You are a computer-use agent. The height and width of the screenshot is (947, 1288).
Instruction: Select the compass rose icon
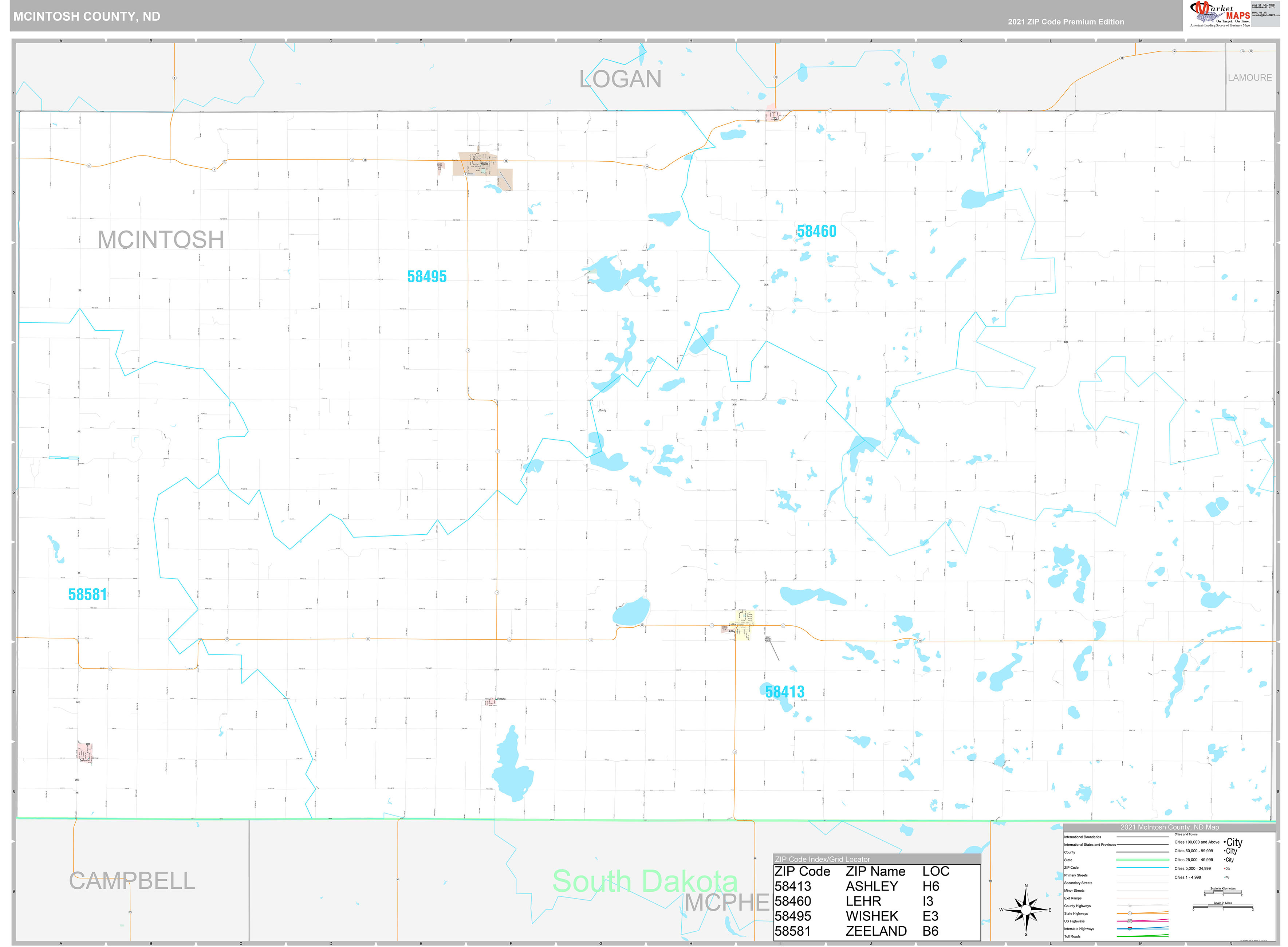click(1025, 910)
